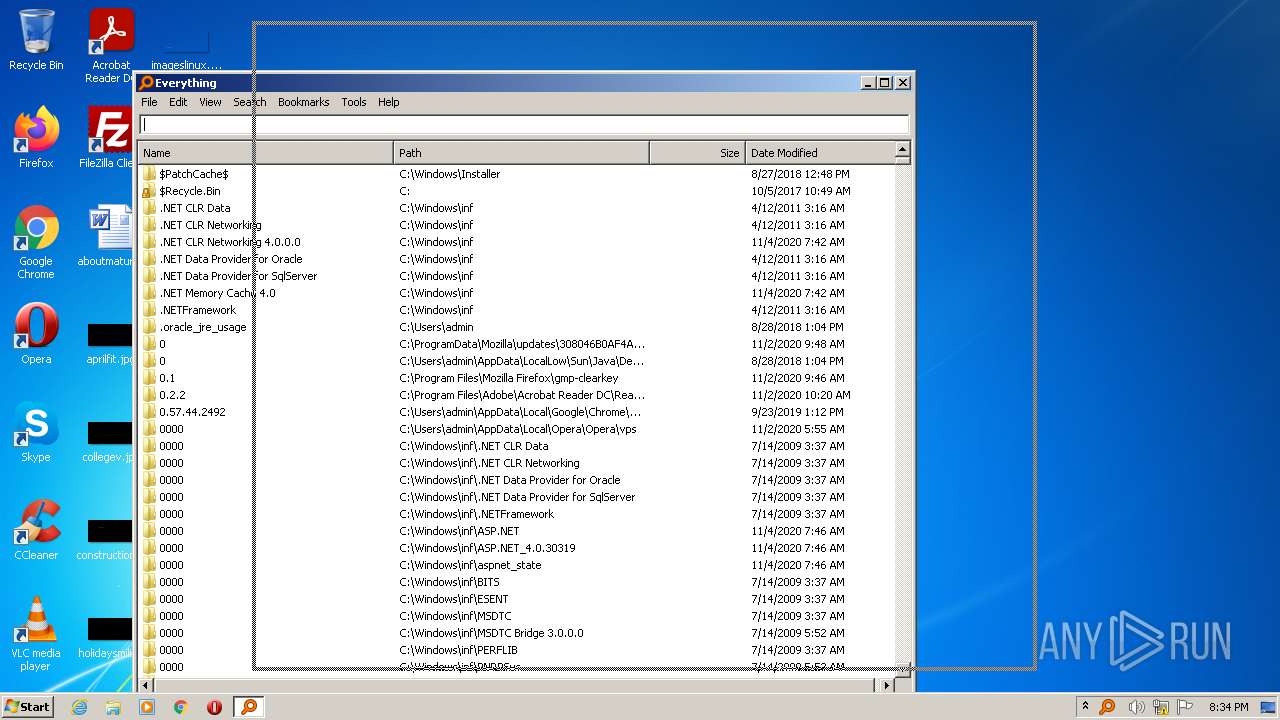Select the aprilfit.jpg desktop file

pos(108,343)
